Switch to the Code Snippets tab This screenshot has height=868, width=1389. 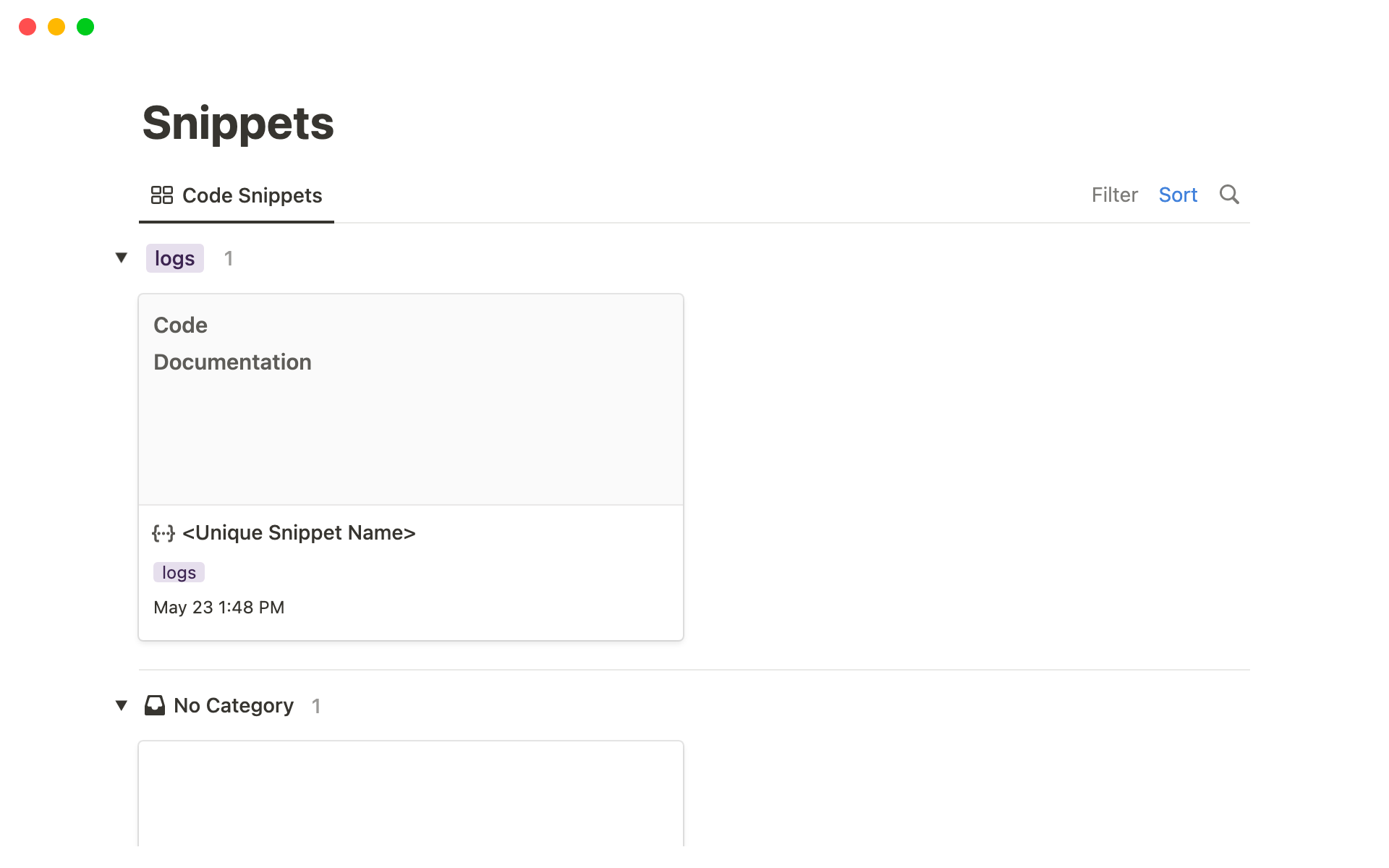click(251, 195)
